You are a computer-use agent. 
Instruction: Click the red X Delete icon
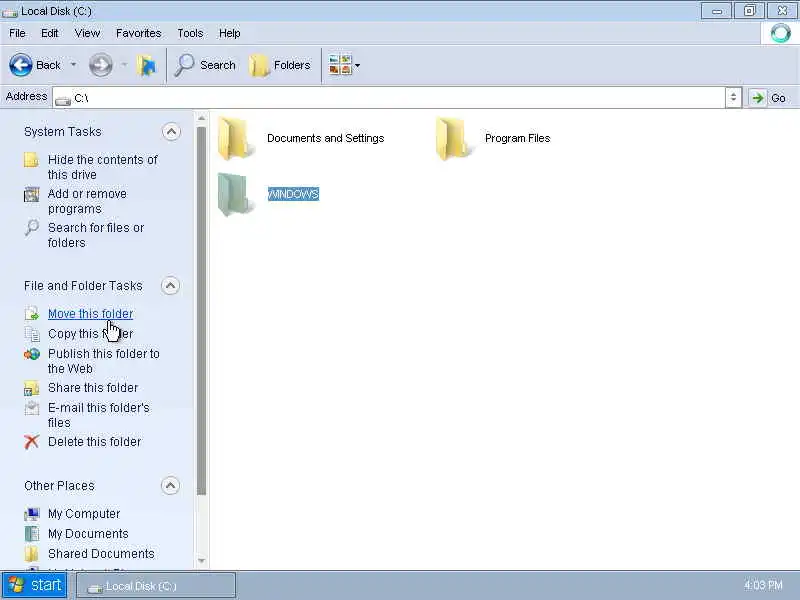coord(32,442)
